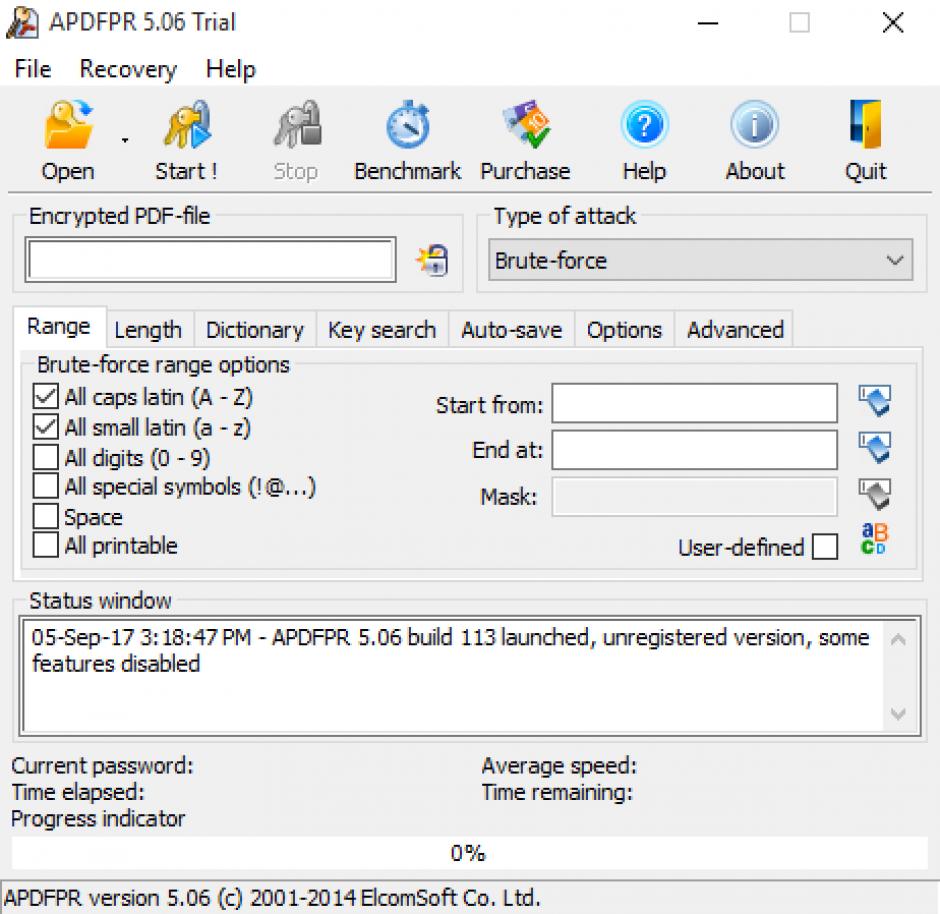940x914 pixels.
Task: Uncheck All small latin (a - z)
Action: [x=46, y=427]
